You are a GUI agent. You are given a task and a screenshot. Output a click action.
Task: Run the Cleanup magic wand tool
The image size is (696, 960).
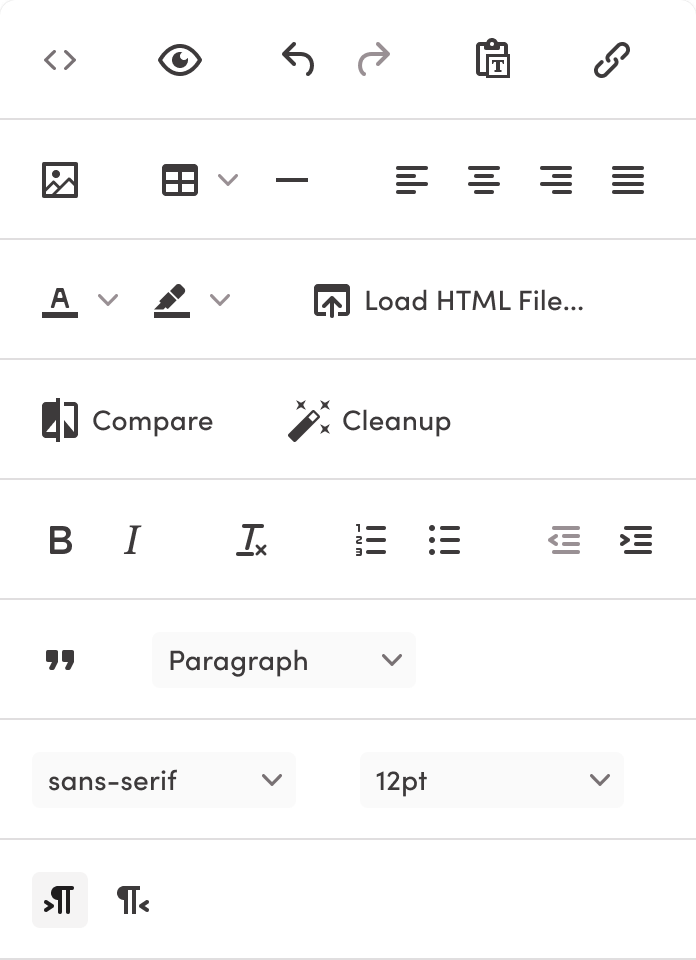click(x=370, y=420)
